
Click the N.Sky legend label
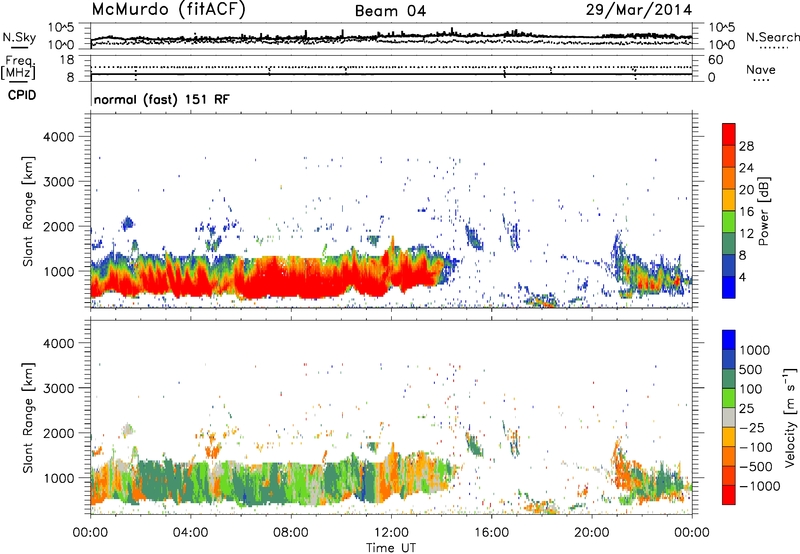click(x=19, y=37)
